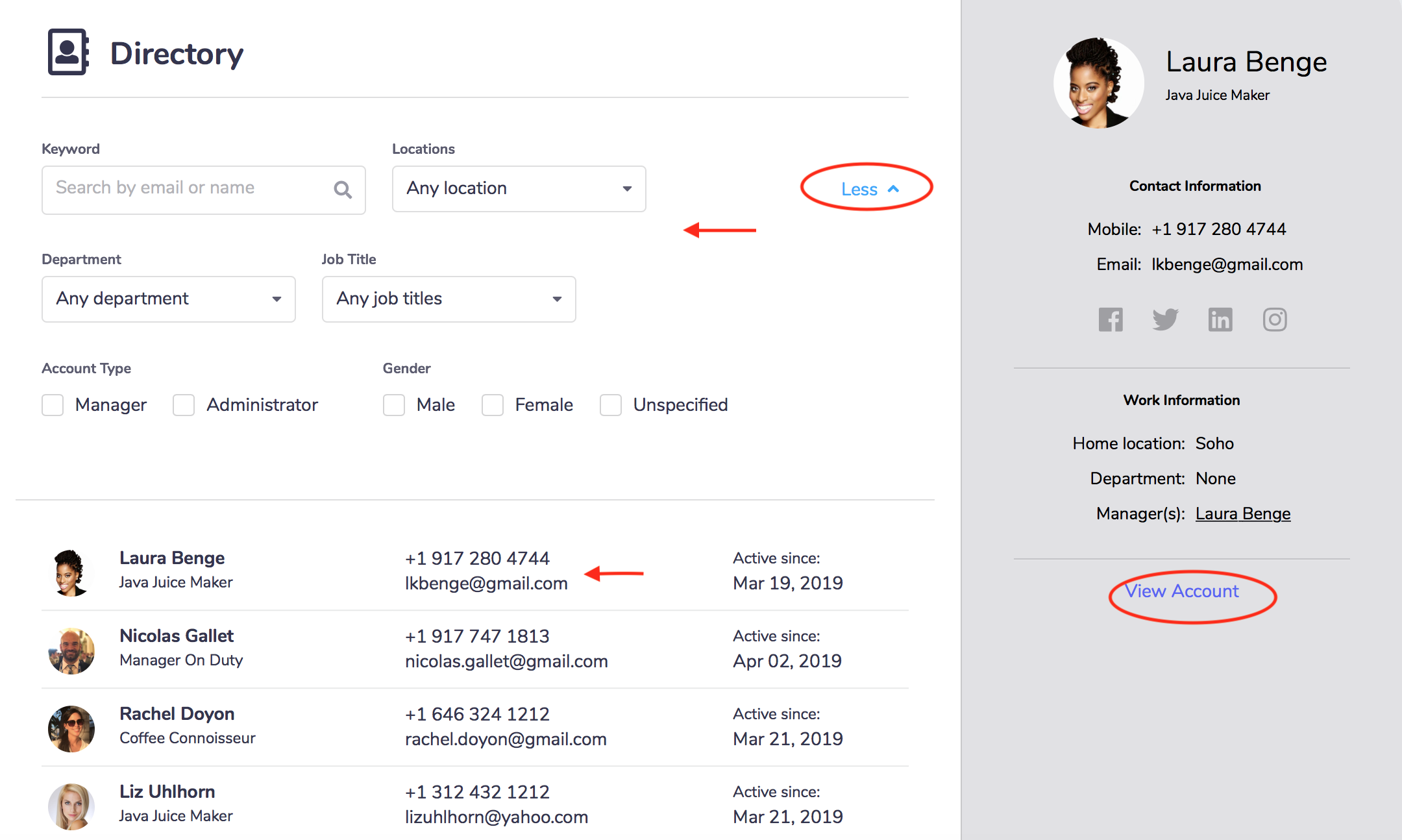
Task: Open the Twitter profile icon
Action: coord(1165,319)
